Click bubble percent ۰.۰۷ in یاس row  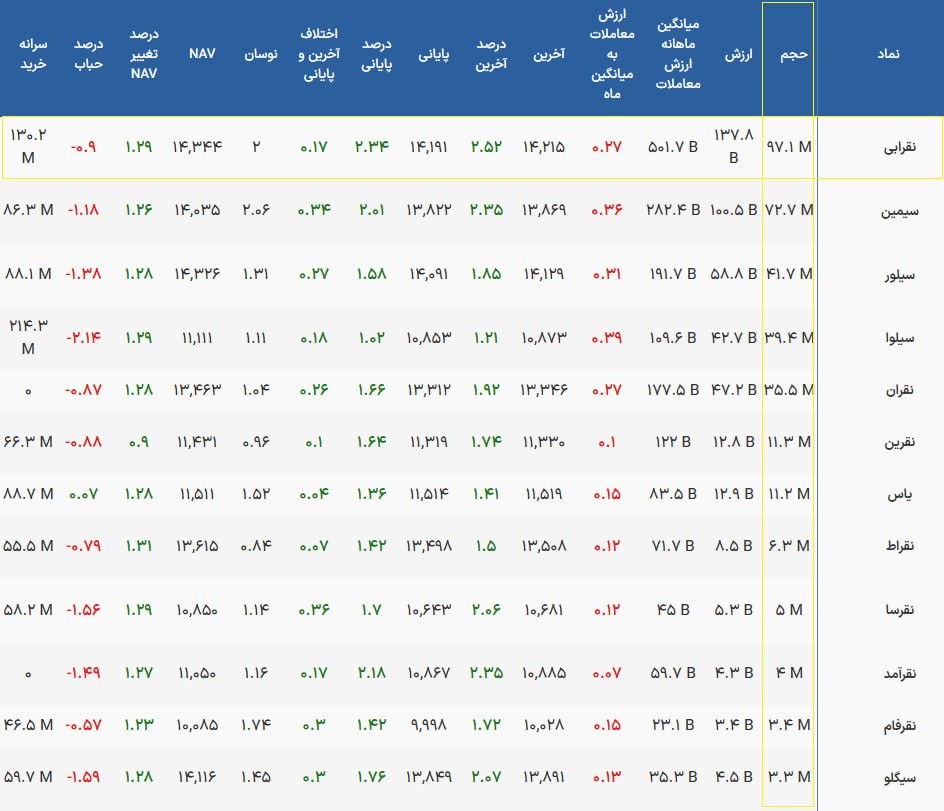pos(83,494)
